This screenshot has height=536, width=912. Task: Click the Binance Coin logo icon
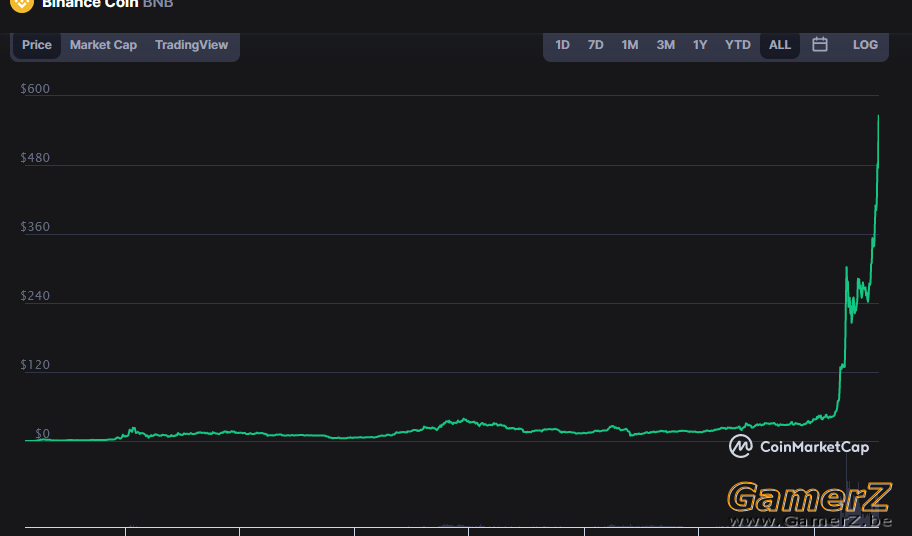22,5
